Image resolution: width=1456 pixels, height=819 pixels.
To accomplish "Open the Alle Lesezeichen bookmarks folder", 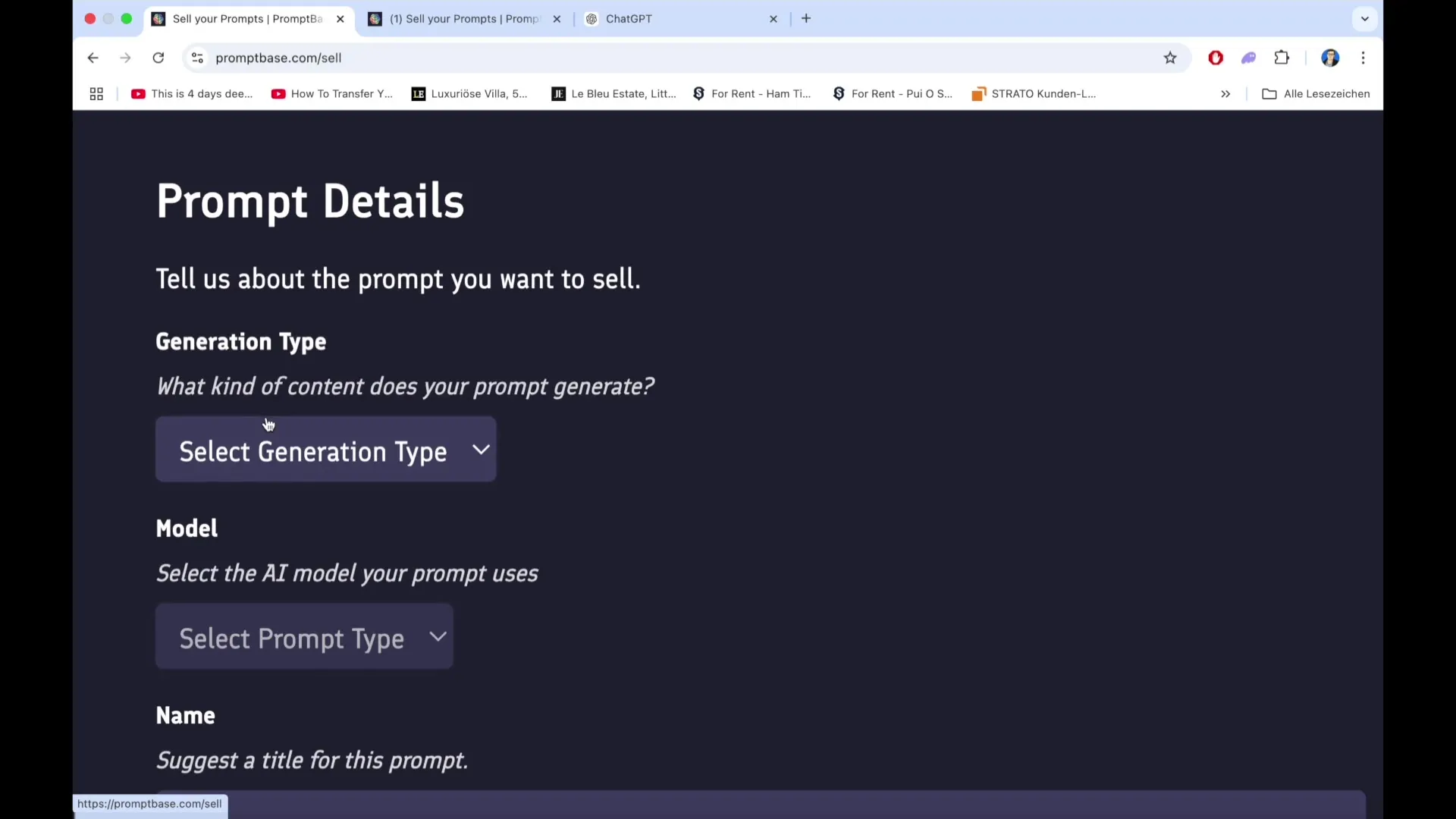I will click(x=1316, y=93).
